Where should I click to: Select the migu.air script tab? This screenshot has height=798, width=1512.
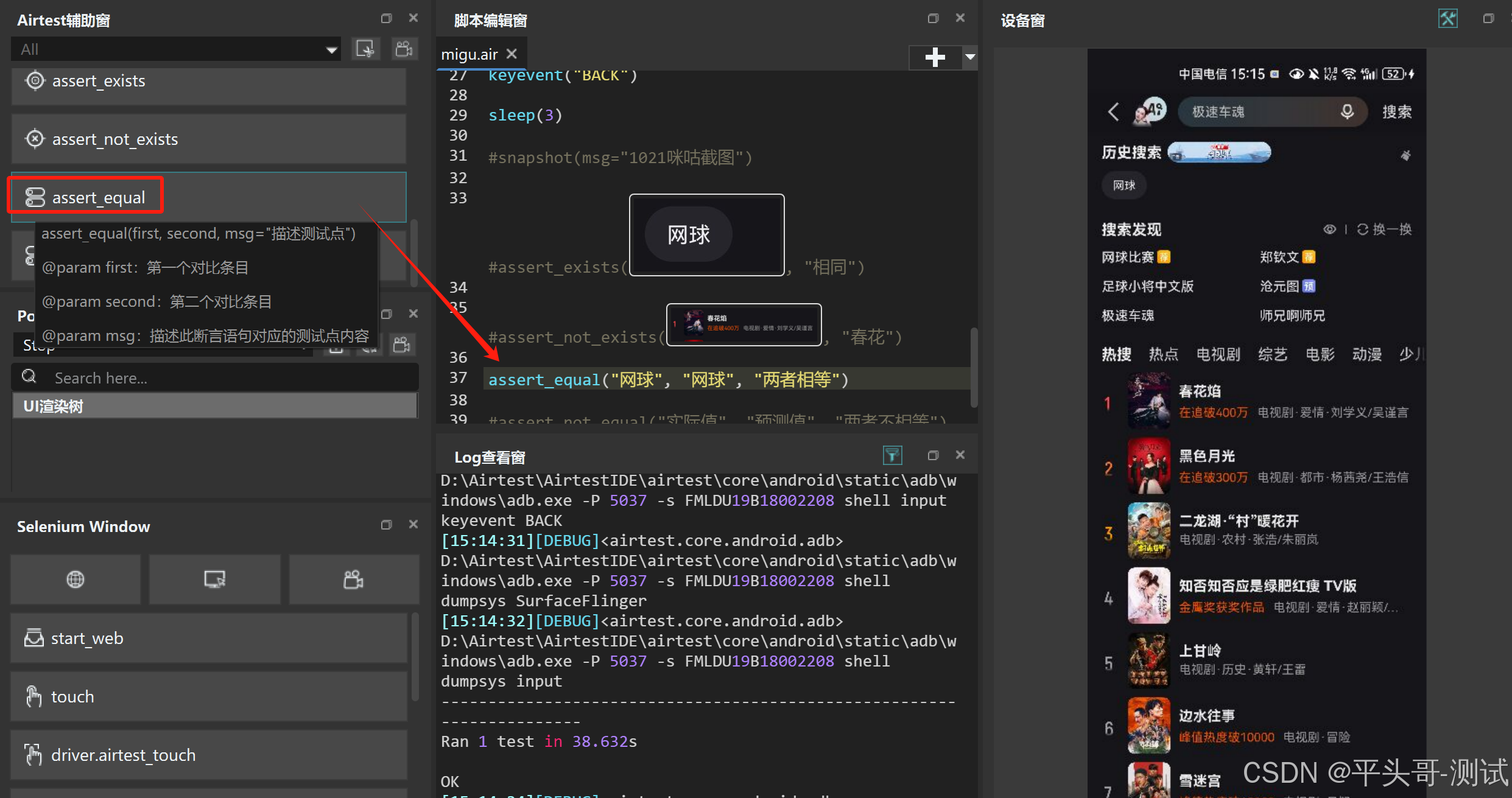[x=469, y=55]
